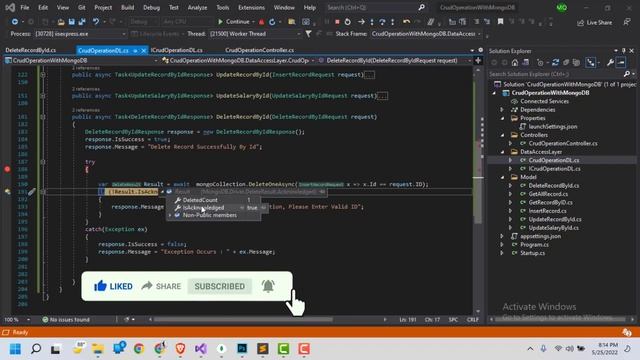640x360 pixels.
Task: Open Chrome icon on taskbar
Action: pos(139,349)
